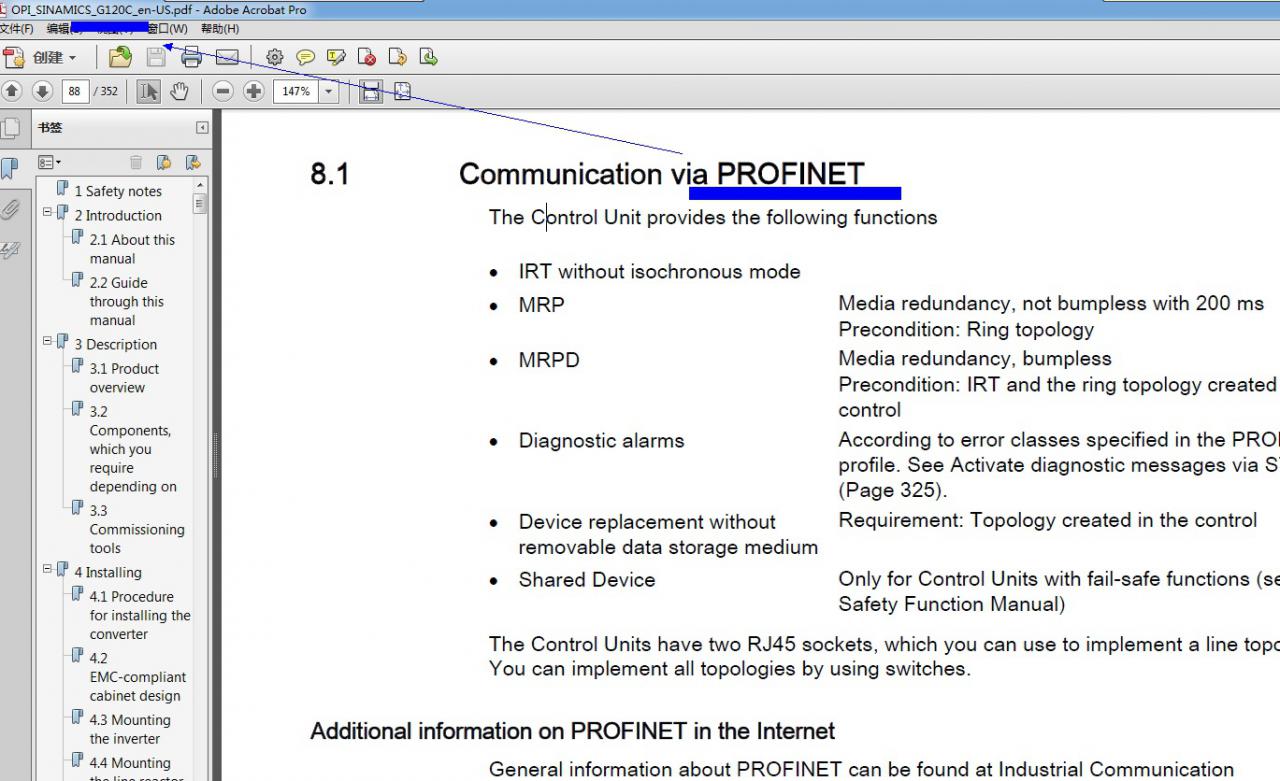This screenshot has width=1280, height=781.
Task: Click the Rotate page icon
Action: point(398,57)
